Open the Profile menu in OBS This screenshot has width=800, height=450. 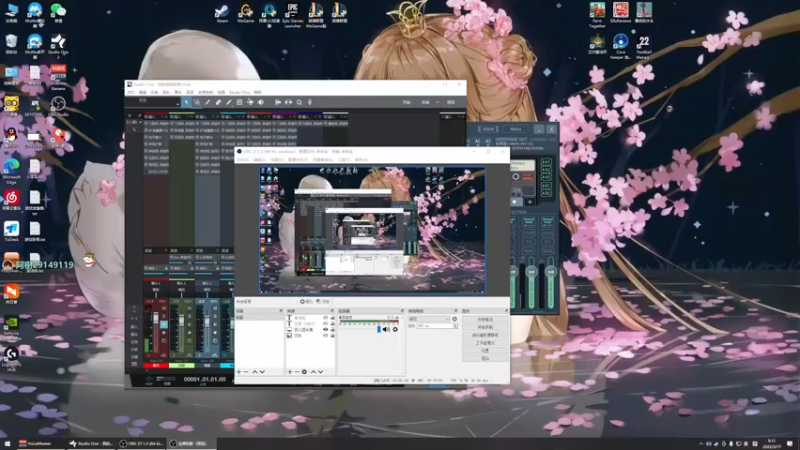pyautogui.click(x=298, y=160)
